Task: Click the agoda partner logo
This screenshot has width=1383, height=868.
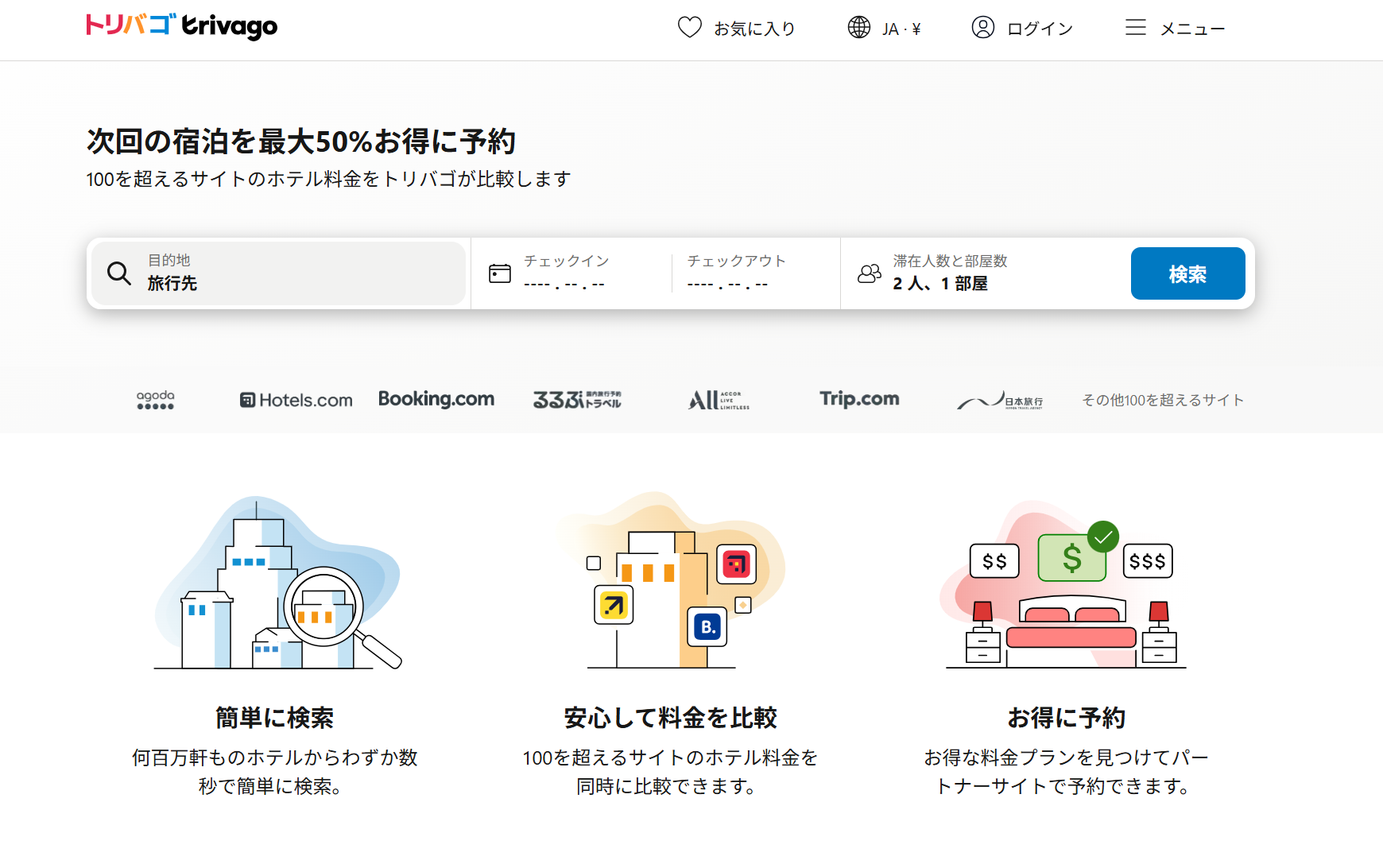Action: 155,400
